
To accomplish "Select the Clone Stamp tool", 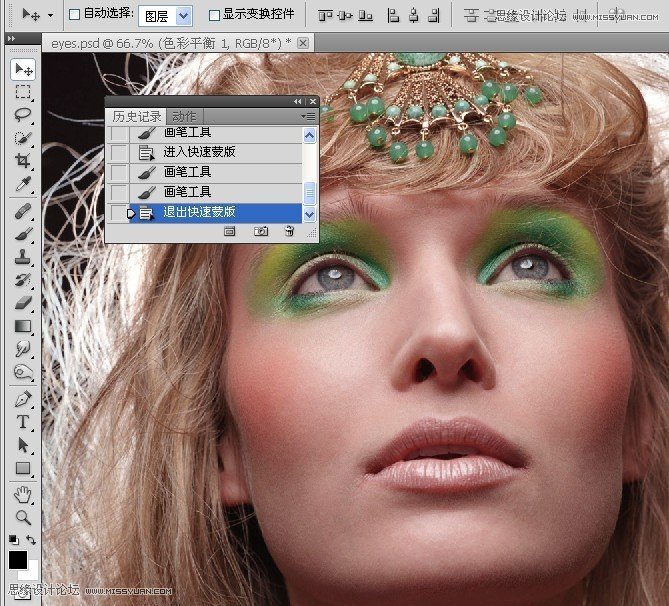I will (23, 257).
